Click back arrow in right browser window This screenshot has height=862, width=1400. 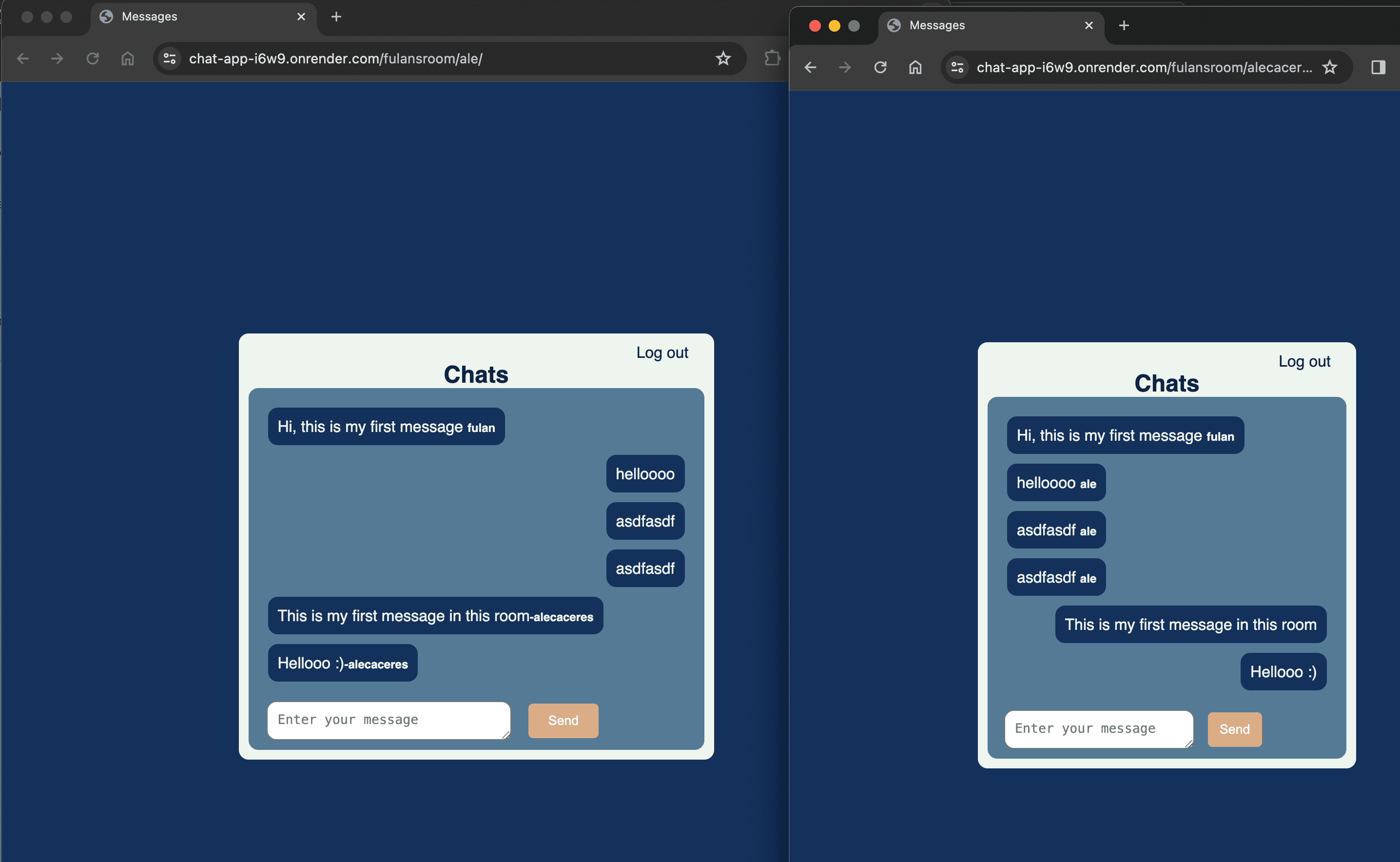[x=810, y=67]
